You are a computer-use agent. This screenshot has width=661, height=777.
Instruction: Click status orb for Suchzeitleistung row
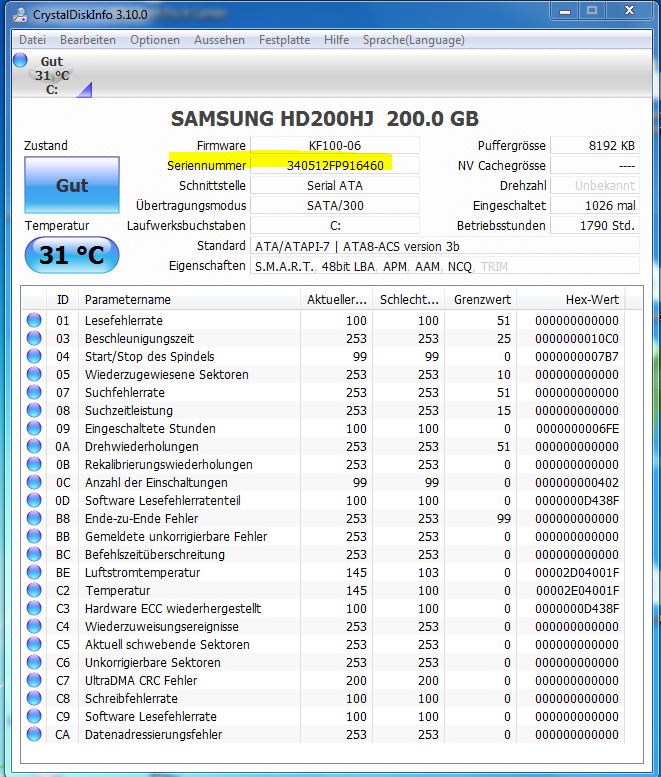(34, 410)
